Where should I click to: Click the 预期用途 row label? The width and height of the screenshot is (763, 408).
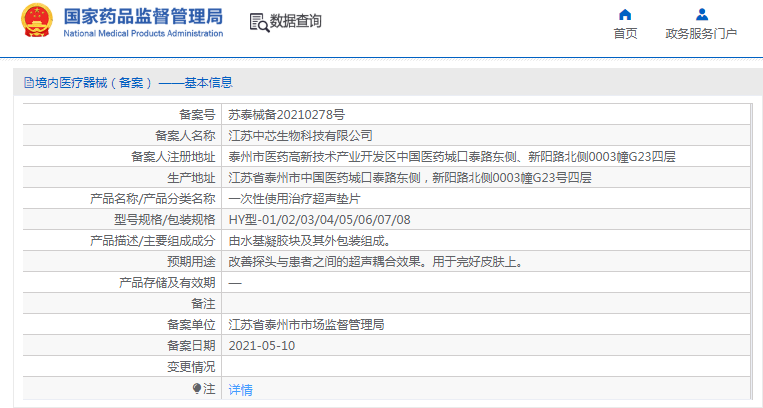[191, 261]
